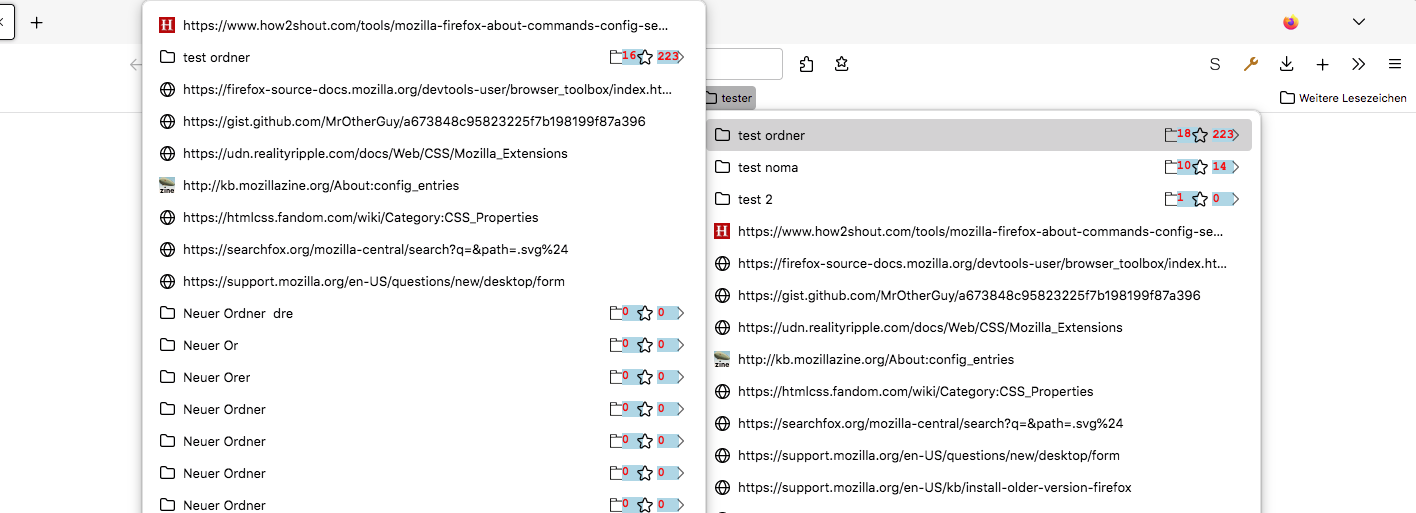Viewport: 1416px width, 513px height.
Task: Click the back arrow navigation button
Action: coord(136,65)
